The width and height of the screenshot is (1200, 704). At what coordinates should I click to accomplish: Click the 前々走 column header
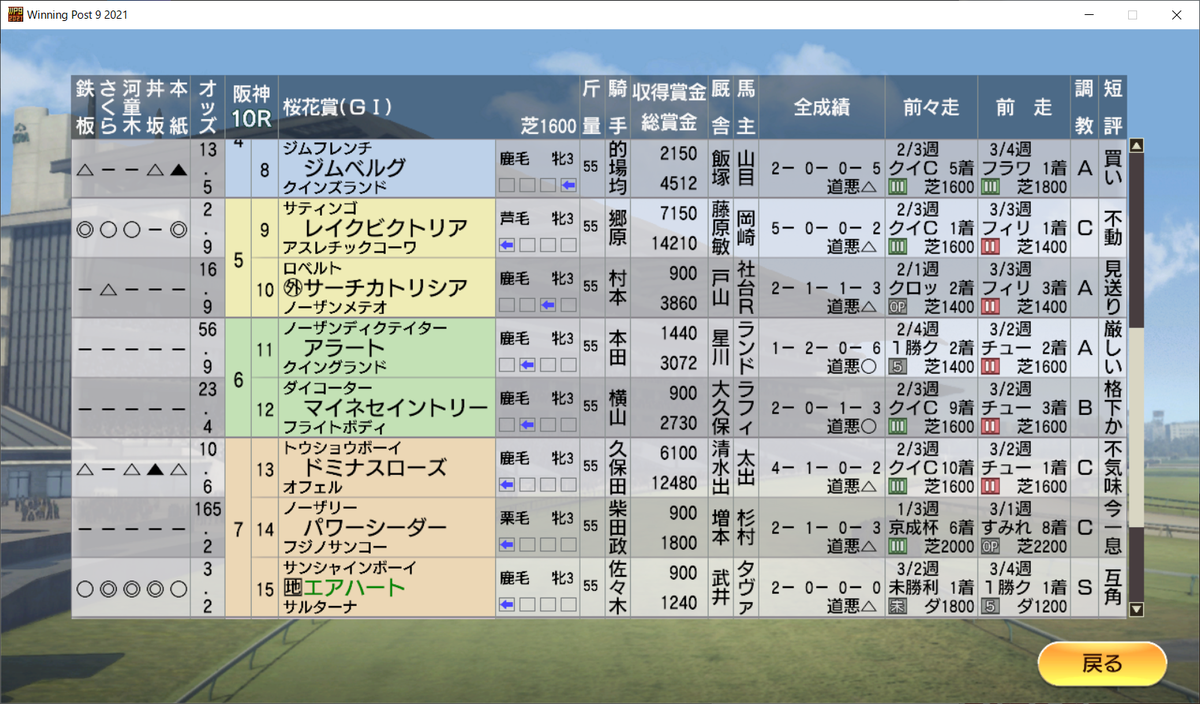(930, 106)
